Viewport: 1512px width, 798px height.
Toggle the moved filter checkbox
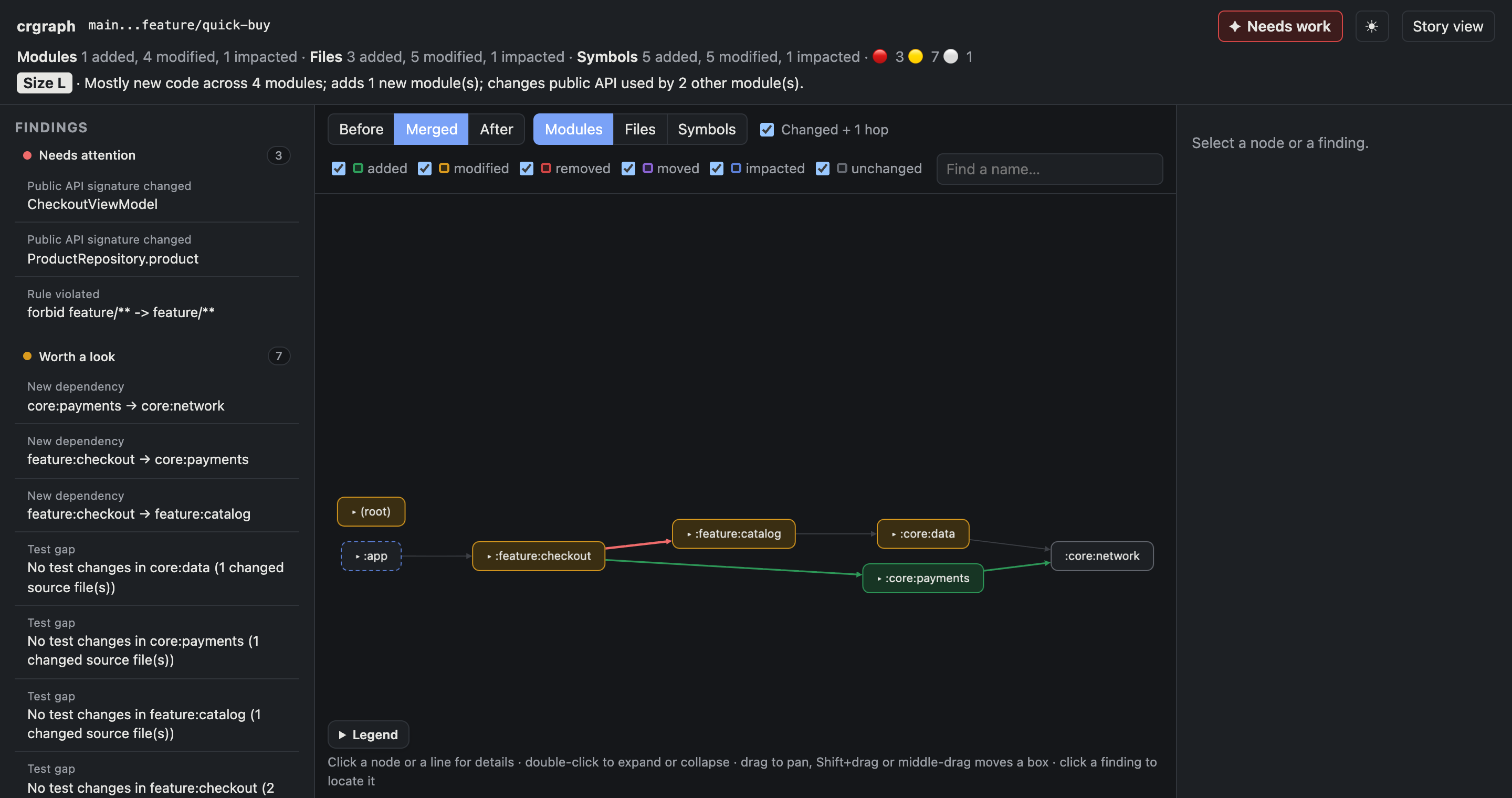click(x=628, y=169)
